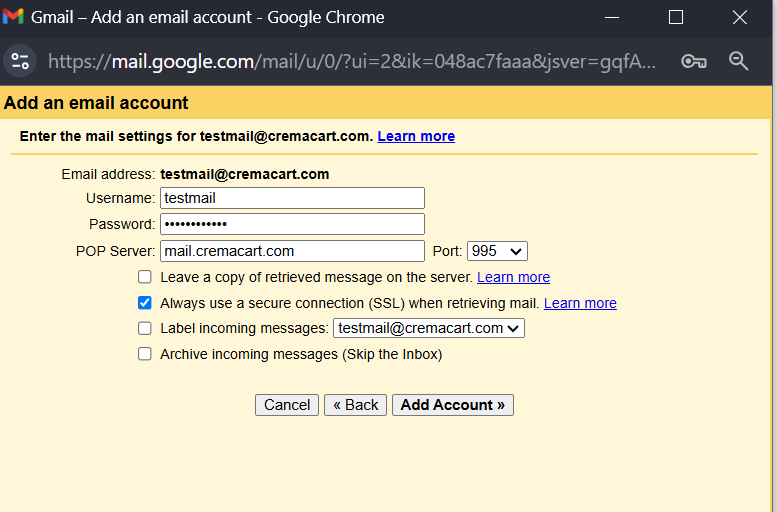Minimize the Chrome popup window
Screen dimensions: 777x512
(612, 17)
